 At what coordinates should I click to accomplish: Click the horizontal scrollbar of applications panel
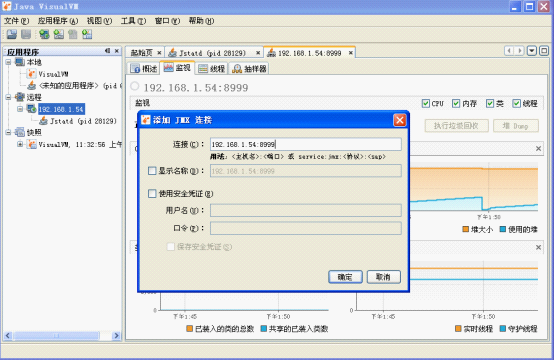62,336
